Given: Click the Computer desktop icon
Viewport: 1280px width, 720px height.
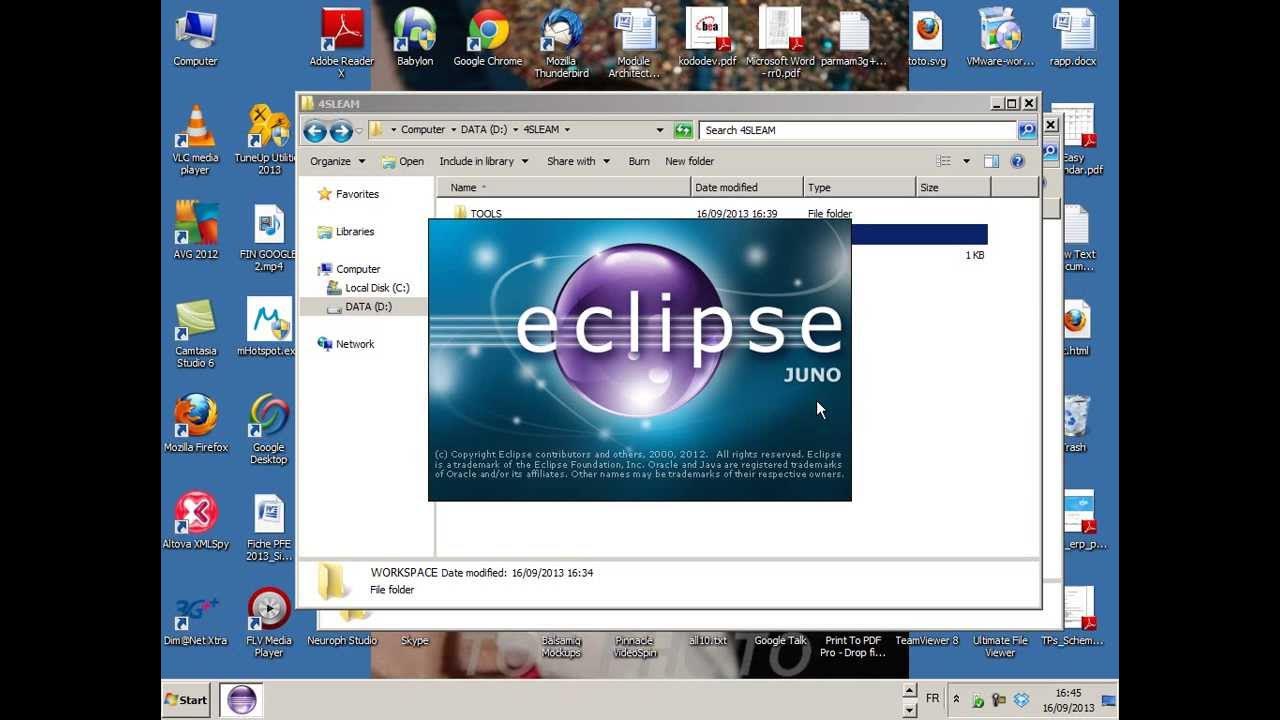Looking at the screenshot, I should (196, 38).
